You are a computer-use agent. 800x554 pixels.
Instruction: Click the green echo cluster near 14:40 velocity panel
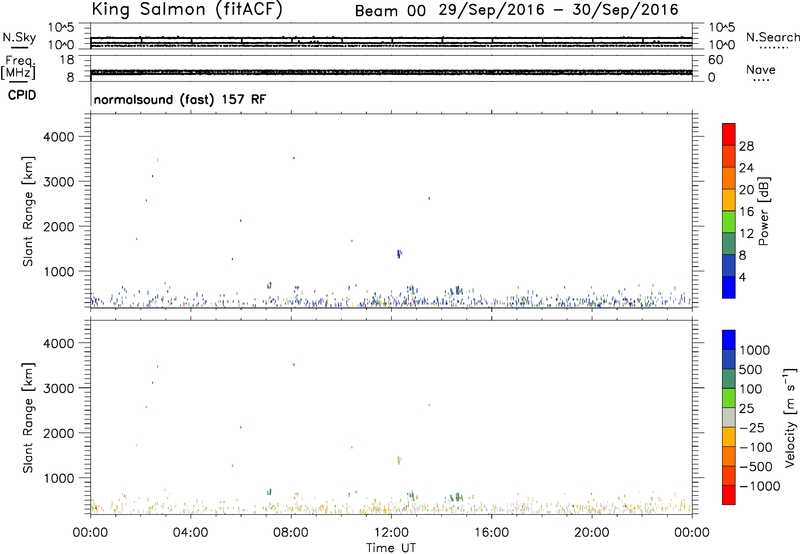(457, 497)
